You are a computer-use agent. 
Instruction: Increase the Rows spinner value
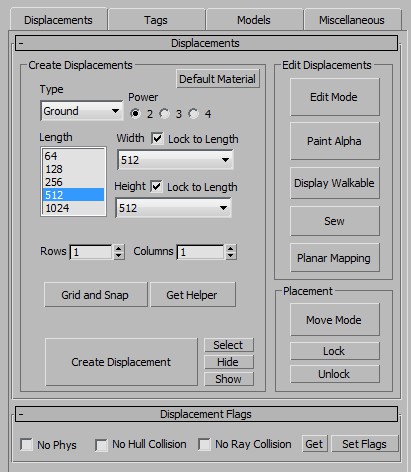pos(119,248)
